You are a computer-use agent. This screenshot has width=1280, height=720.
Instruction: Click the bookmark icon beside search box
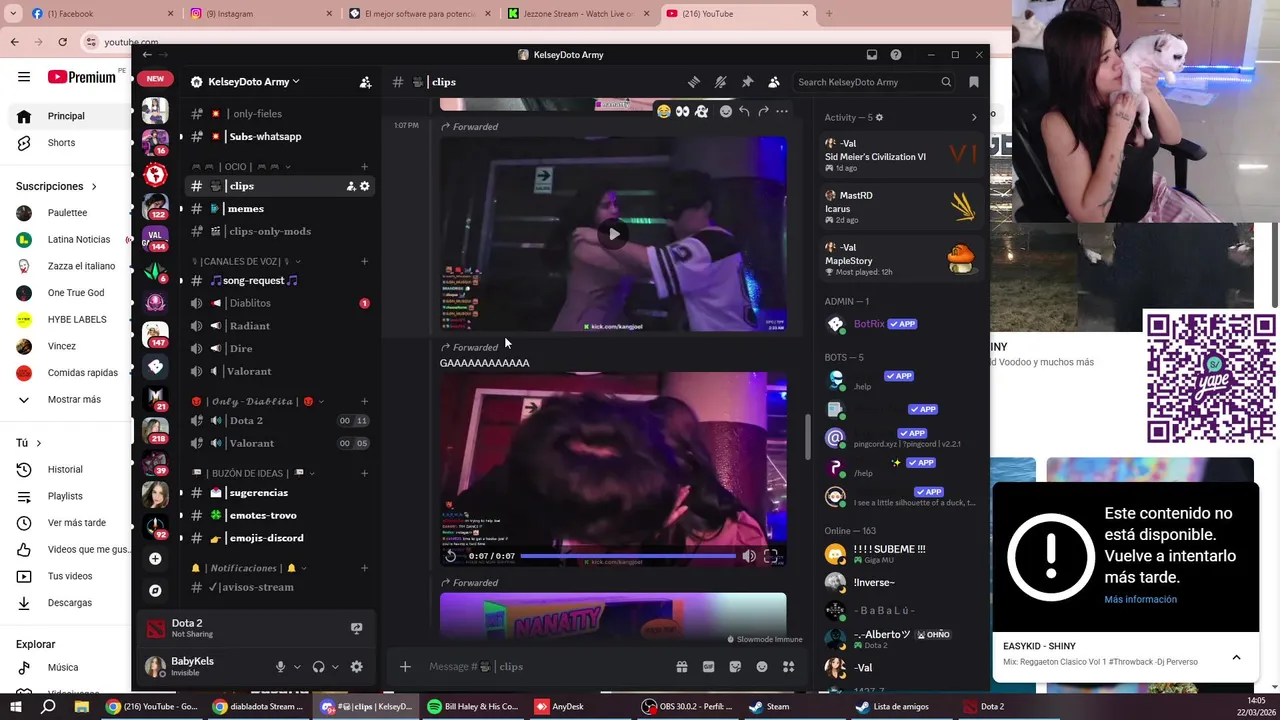[974, 82]
